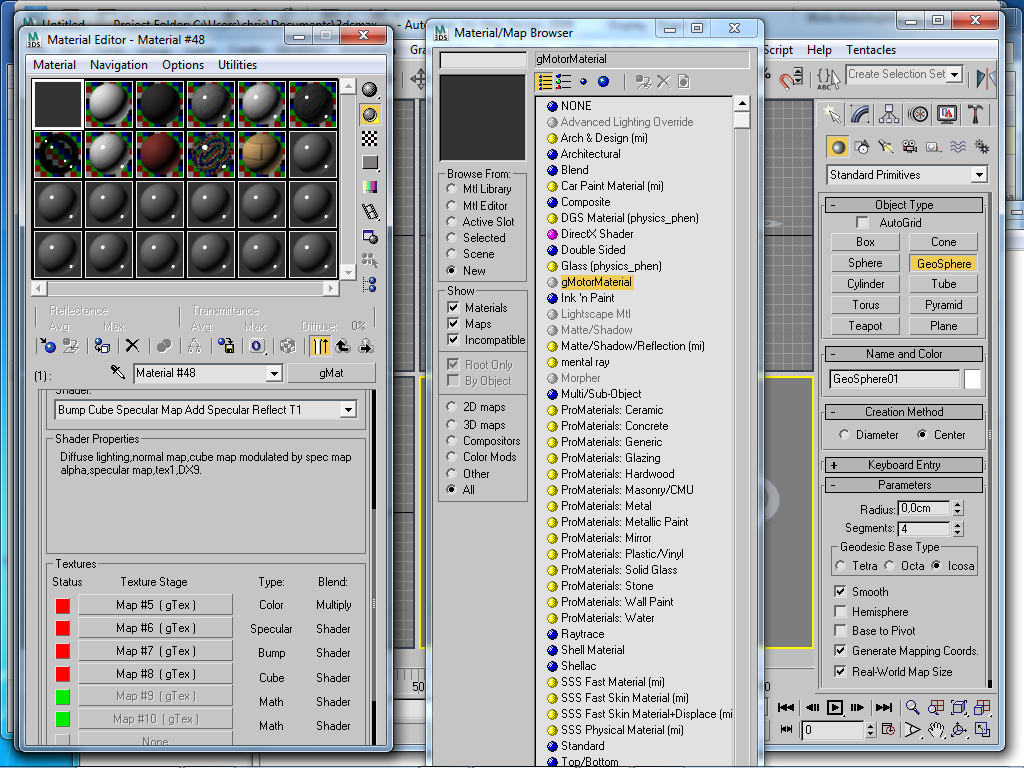Image resolution: width=1024 pixels, height=768 pixels.
Task: Collapse the Creation Method rollout
Action: (904, 412)
